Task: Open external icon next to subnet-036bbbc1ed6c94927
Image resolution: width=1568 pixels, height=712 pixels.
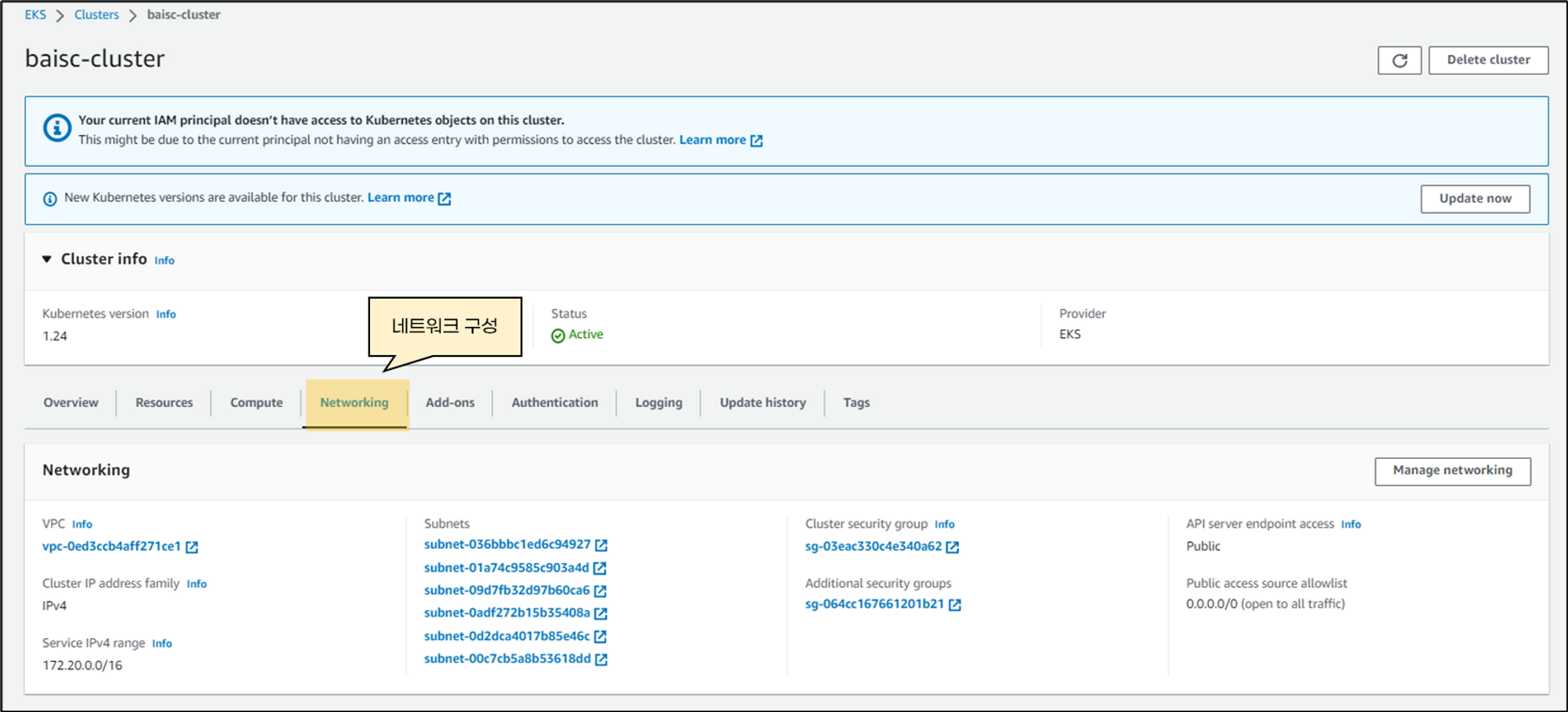Action: coord(601,545)
